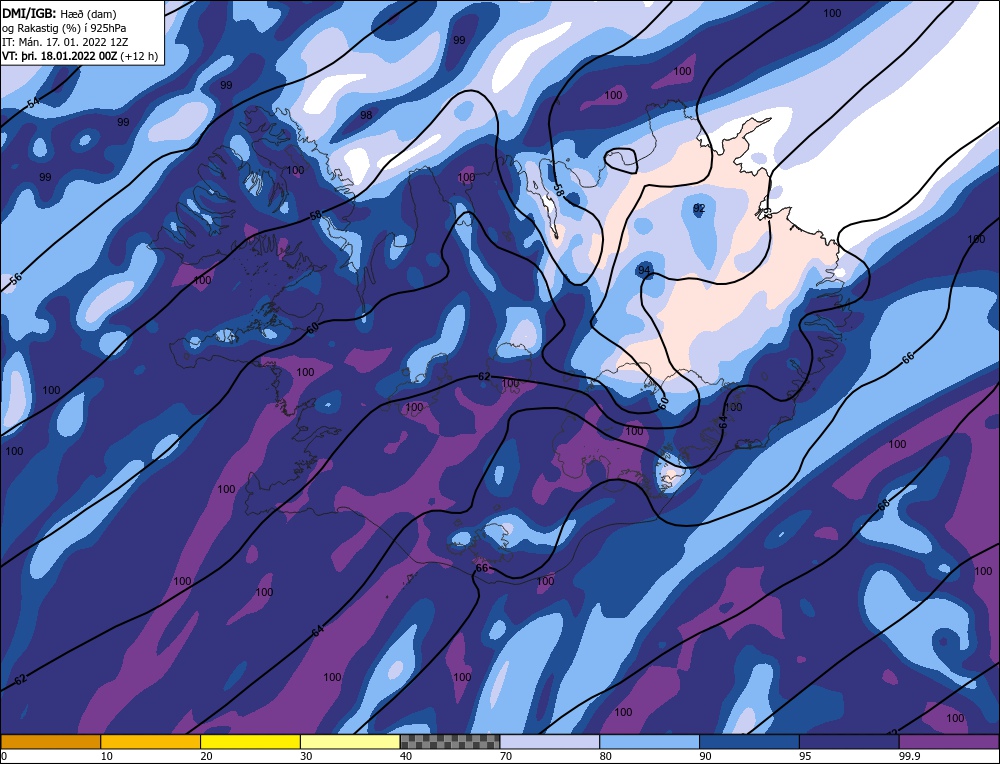Click the 'DMI/IGB: Hæð (dam)' title line

[x=59, y=13]
